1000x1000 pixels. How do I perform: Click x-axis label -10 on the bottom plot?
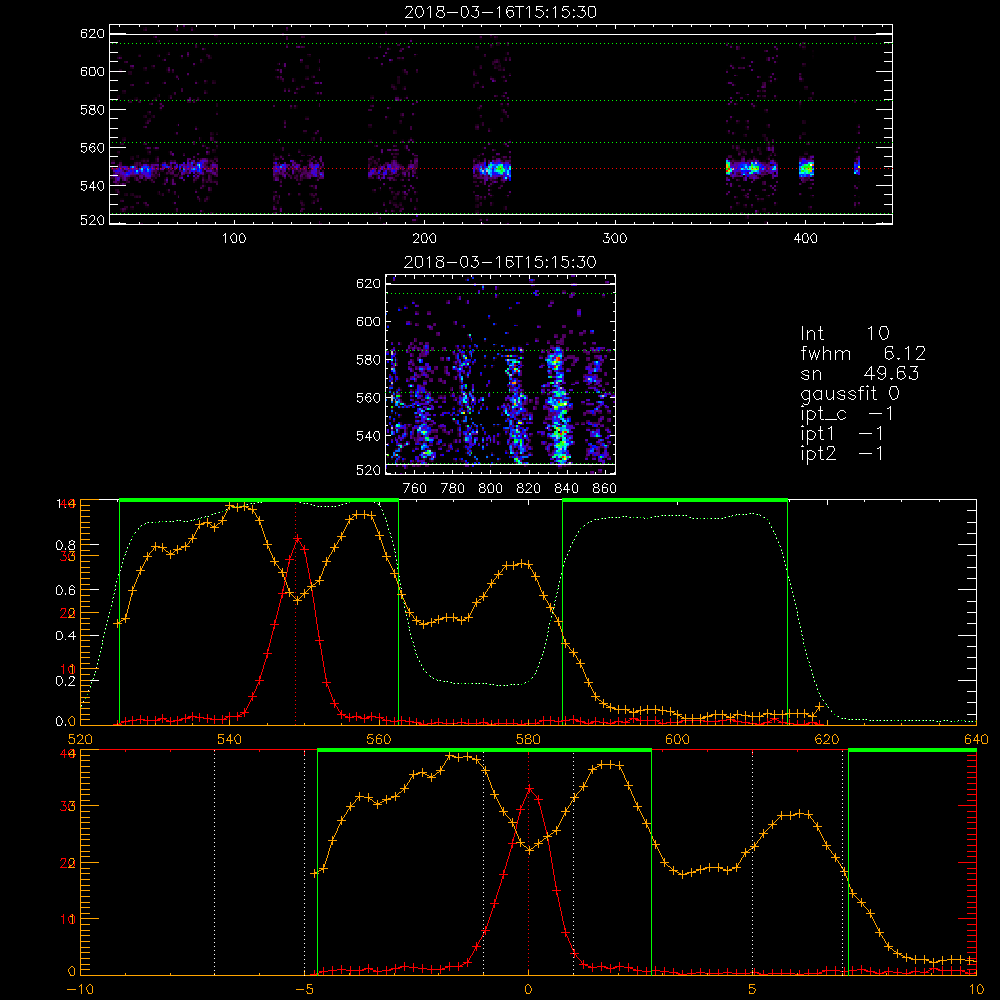pos(80,989)
